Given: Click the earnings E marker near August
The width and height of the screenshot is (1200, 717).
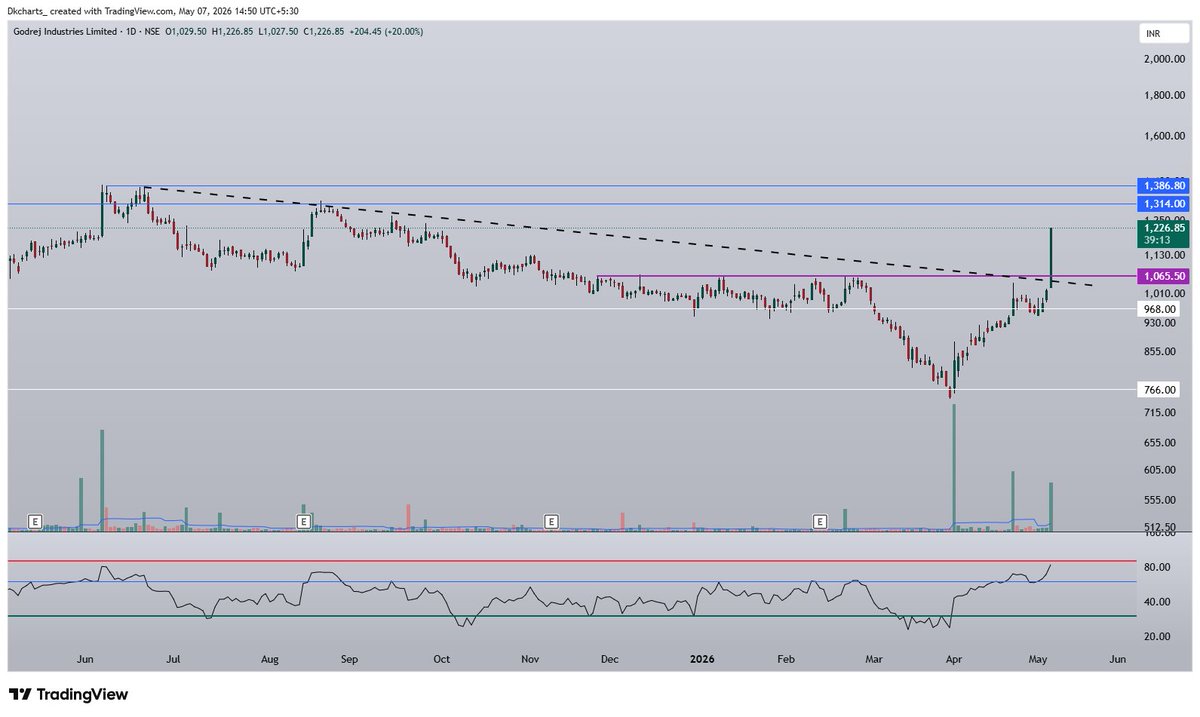Looking at the screenshot, I should [x=303, y=521].
